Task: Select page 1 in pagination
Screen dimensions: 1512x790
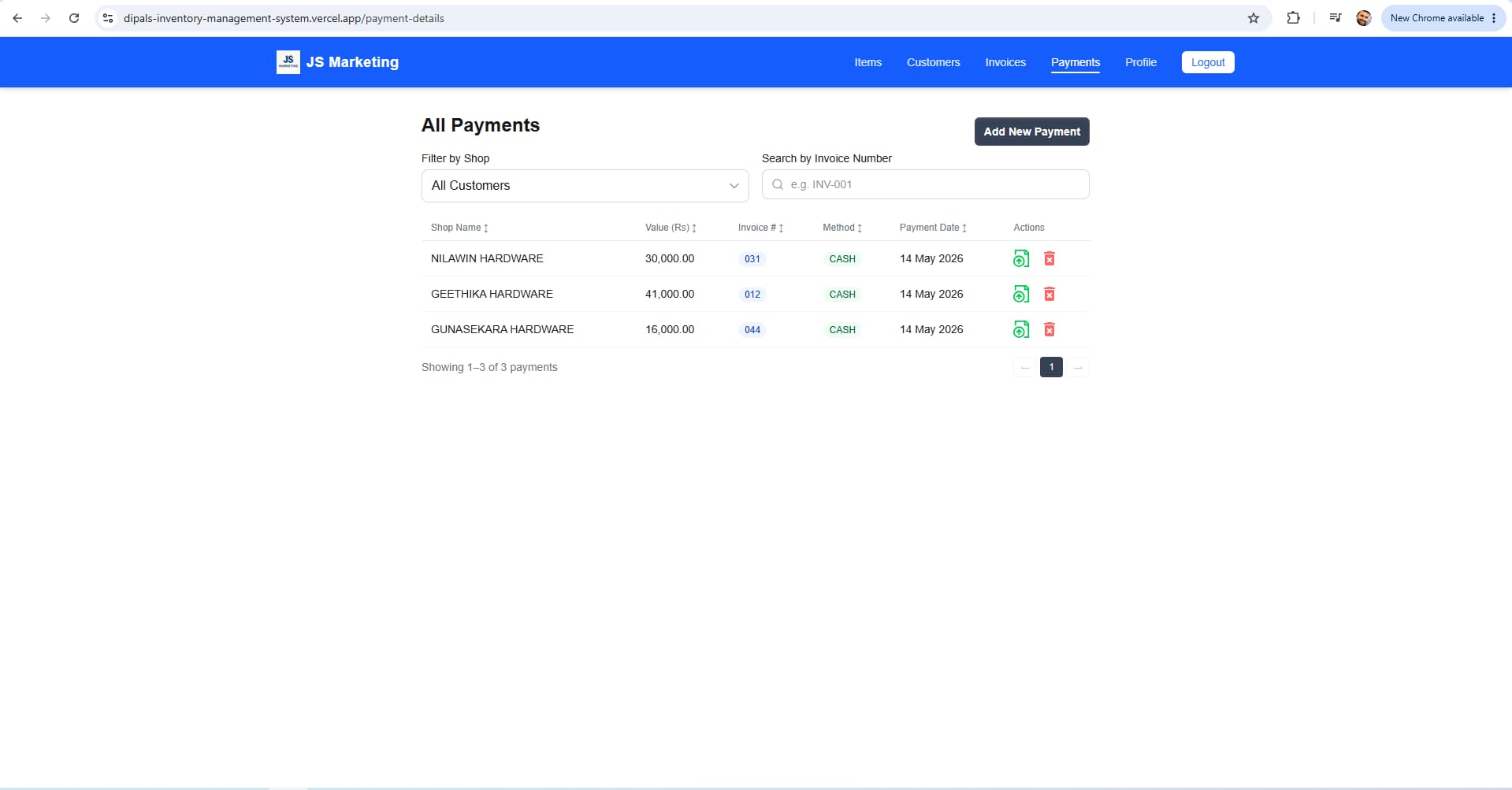Action: click(x=1051, y=367)
